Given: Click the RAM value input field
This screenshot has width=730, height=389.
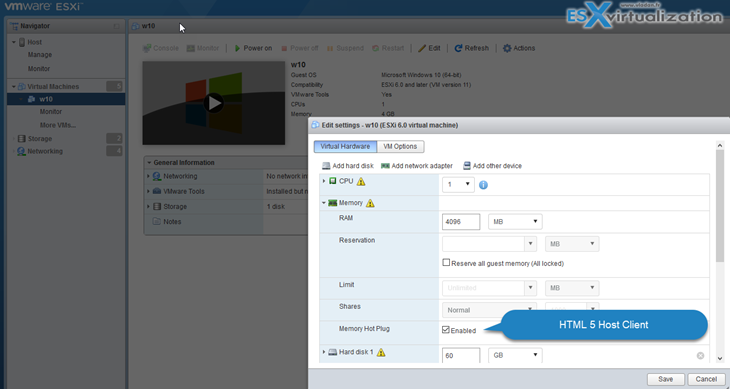Looking at the screenshot, I should tap(461, 222).
